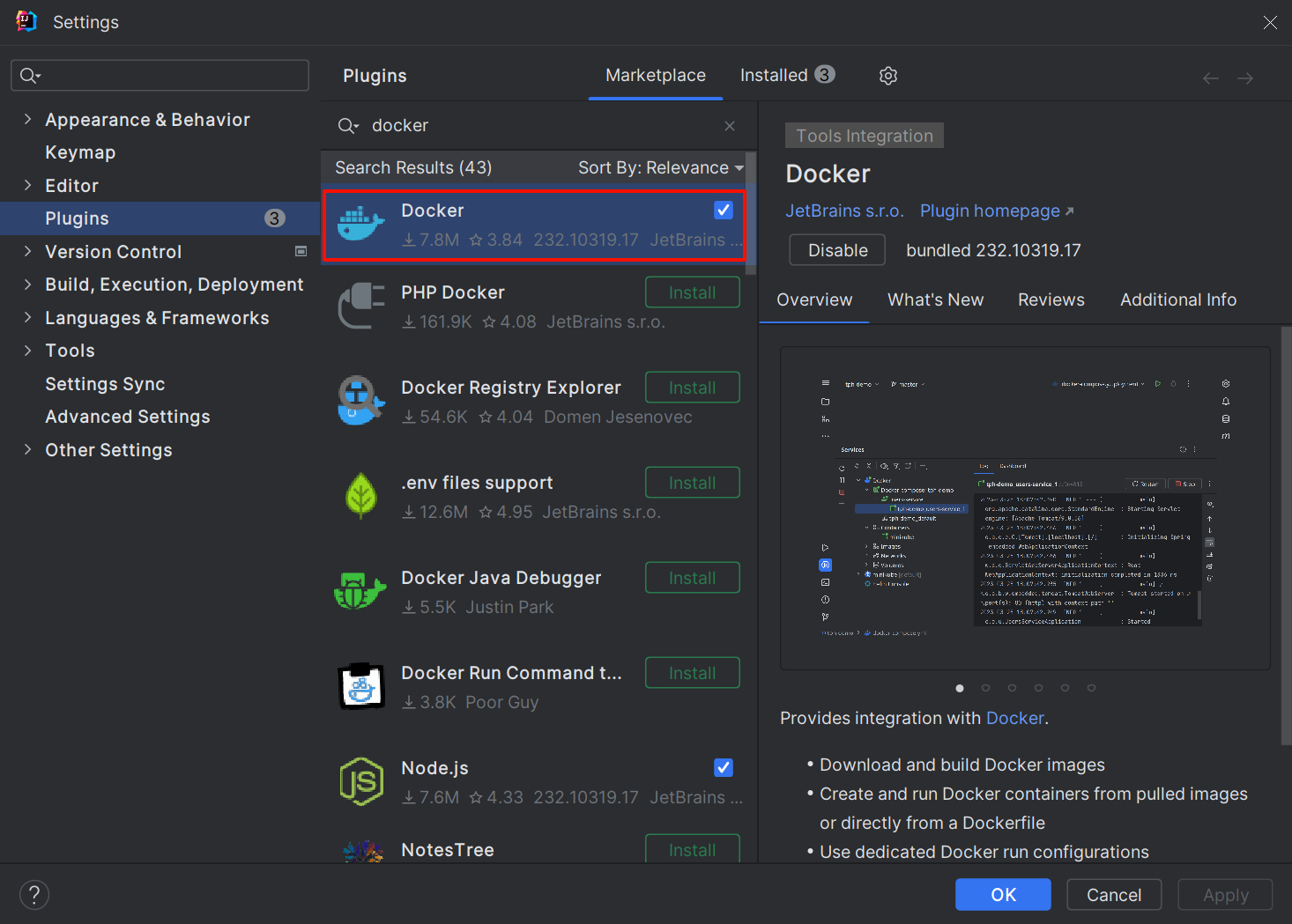The height and width of the screenshot is (924, 1292).
Task: Click the Docker whale plugin icon
Action: pos(361,224)
